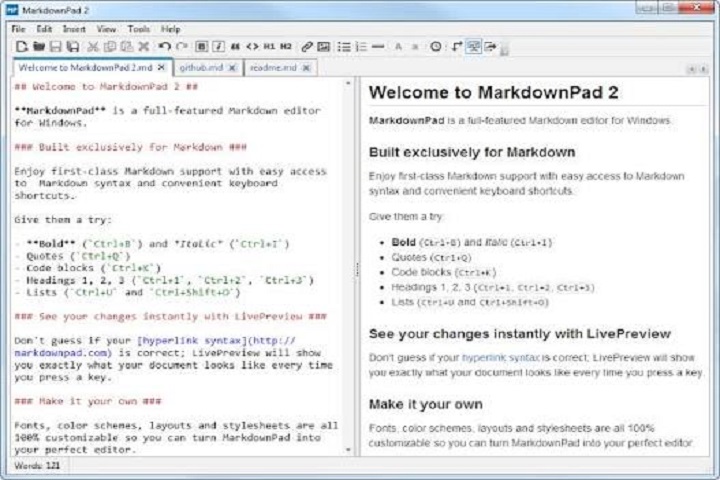Insert a hyperlink using the link icon
The image size is (720, 480).
pyautogui.click(x=307, y=47)
